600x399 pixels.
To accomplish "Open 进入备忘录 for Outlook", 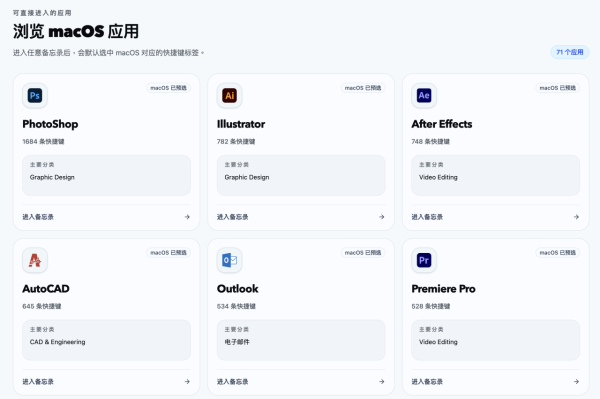I will click(233, 381).
